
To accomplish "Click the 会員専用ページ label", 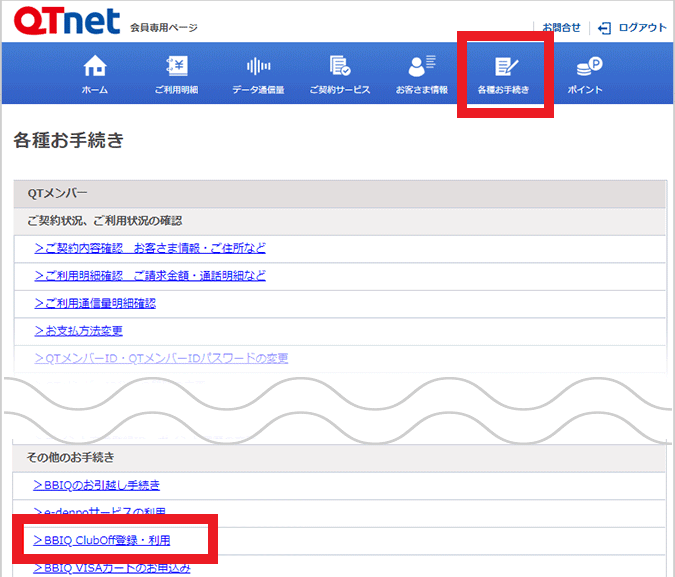I will pos(164,28).
